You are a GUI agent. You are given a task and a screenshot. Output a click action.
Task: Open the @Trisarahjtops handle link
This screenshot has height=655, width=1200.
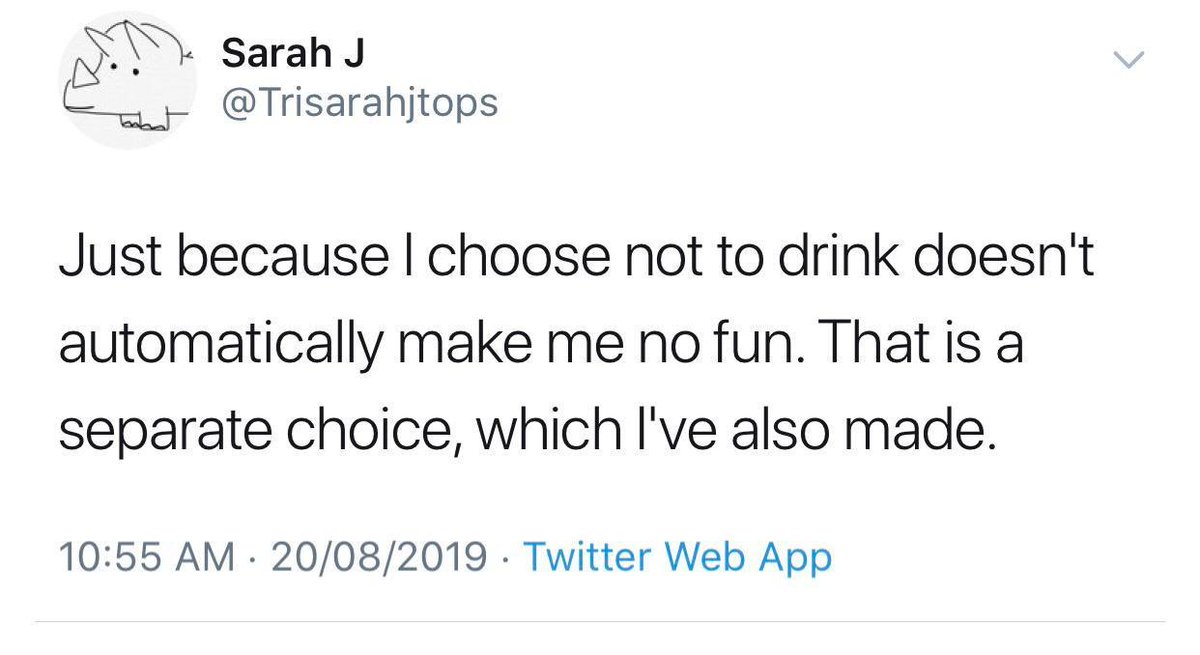[359, 103]
